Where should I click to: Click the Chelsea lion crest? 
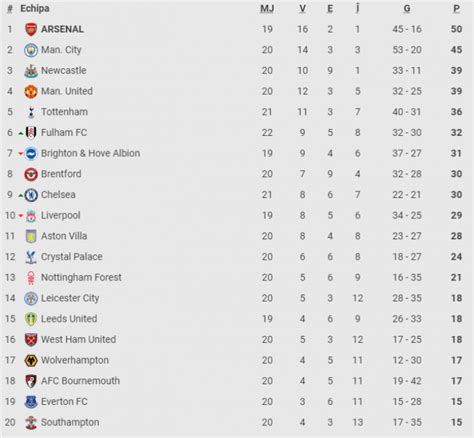click(x=31, y=195)
